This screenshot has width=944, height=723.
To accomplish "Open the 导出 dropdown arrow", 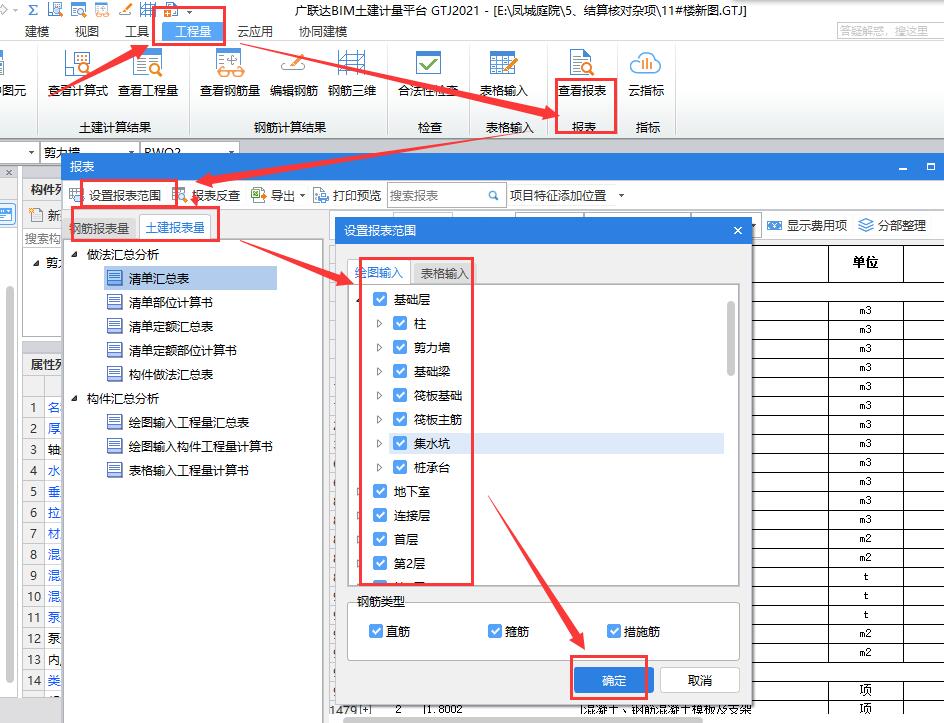I will 302,196.
